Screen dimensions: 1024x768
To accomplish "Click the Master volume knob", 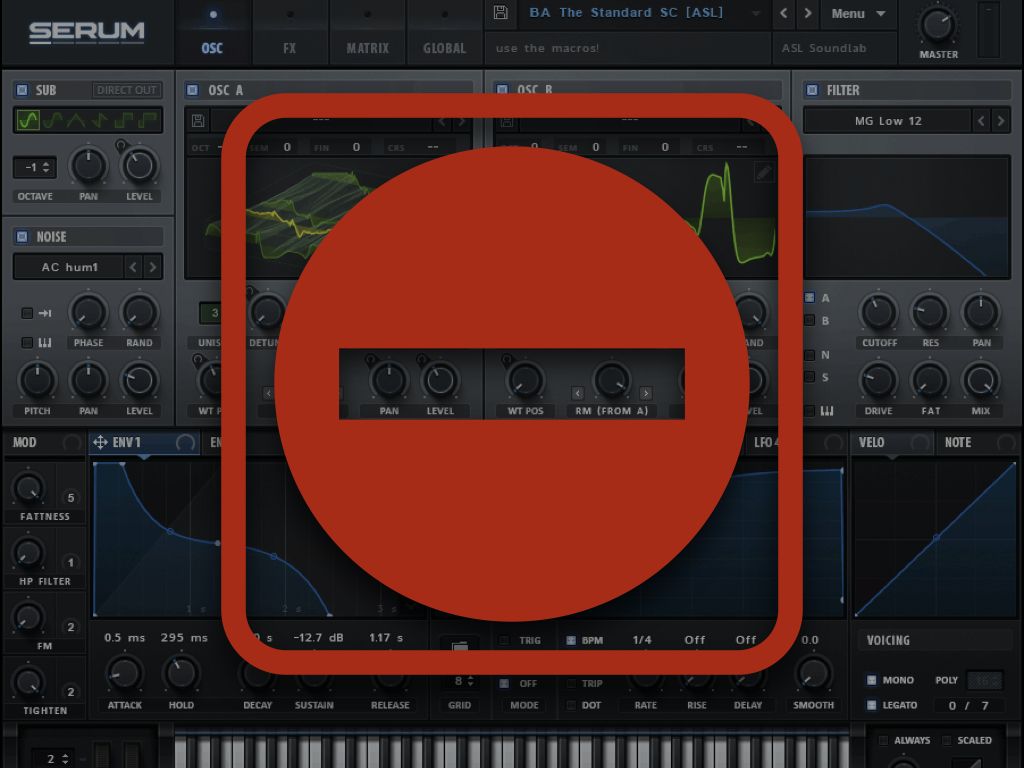I will [x=938, y=25].
